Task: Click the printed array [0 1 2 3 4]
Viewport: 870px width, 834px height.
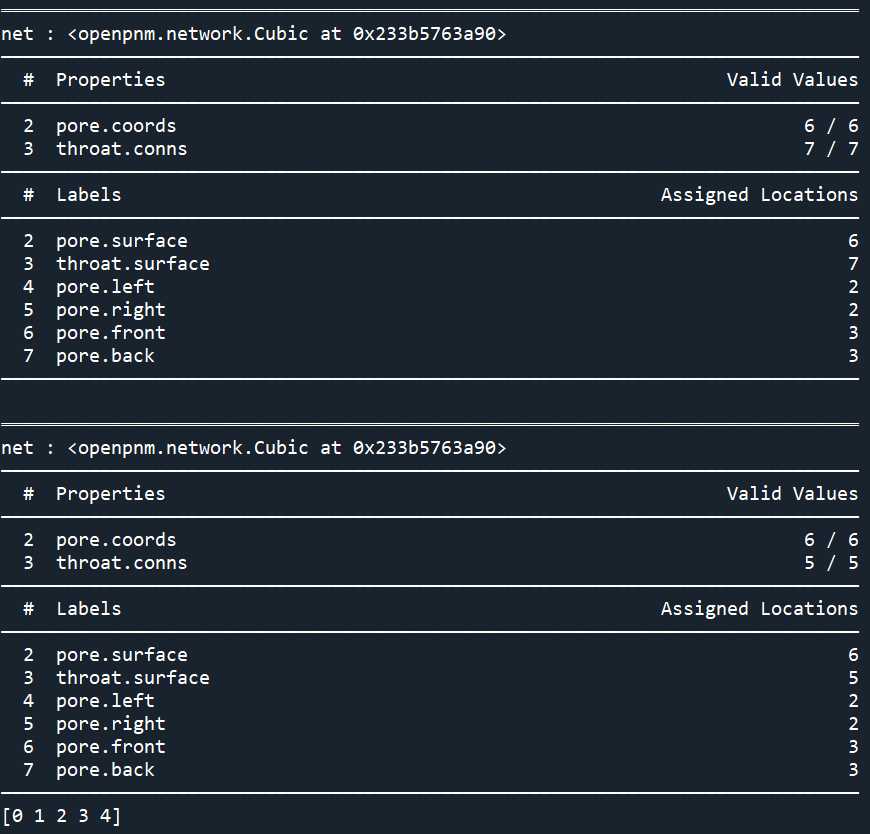Action: (x=61, y=815)
